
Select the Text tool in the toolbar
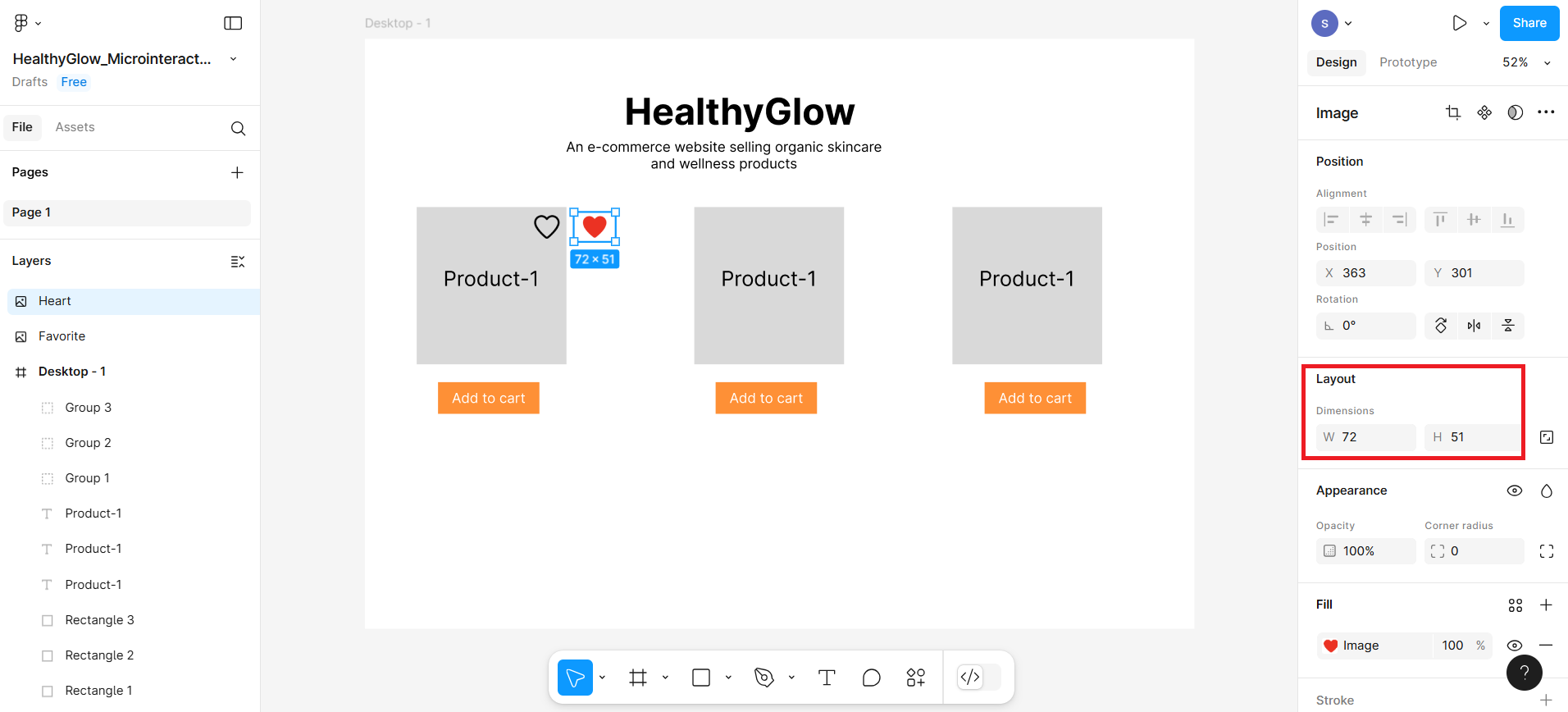827,678
